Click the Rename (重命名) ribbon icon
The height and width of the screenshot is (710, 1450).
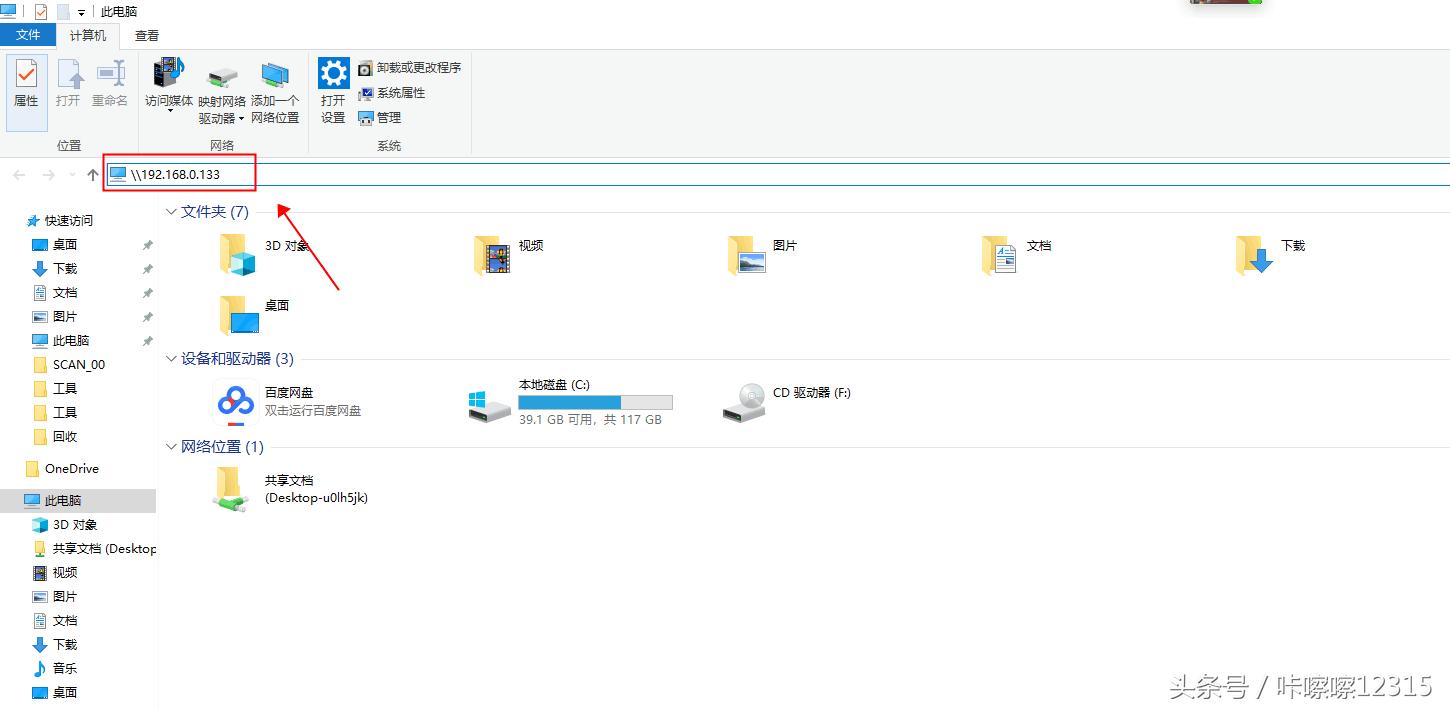110,83
